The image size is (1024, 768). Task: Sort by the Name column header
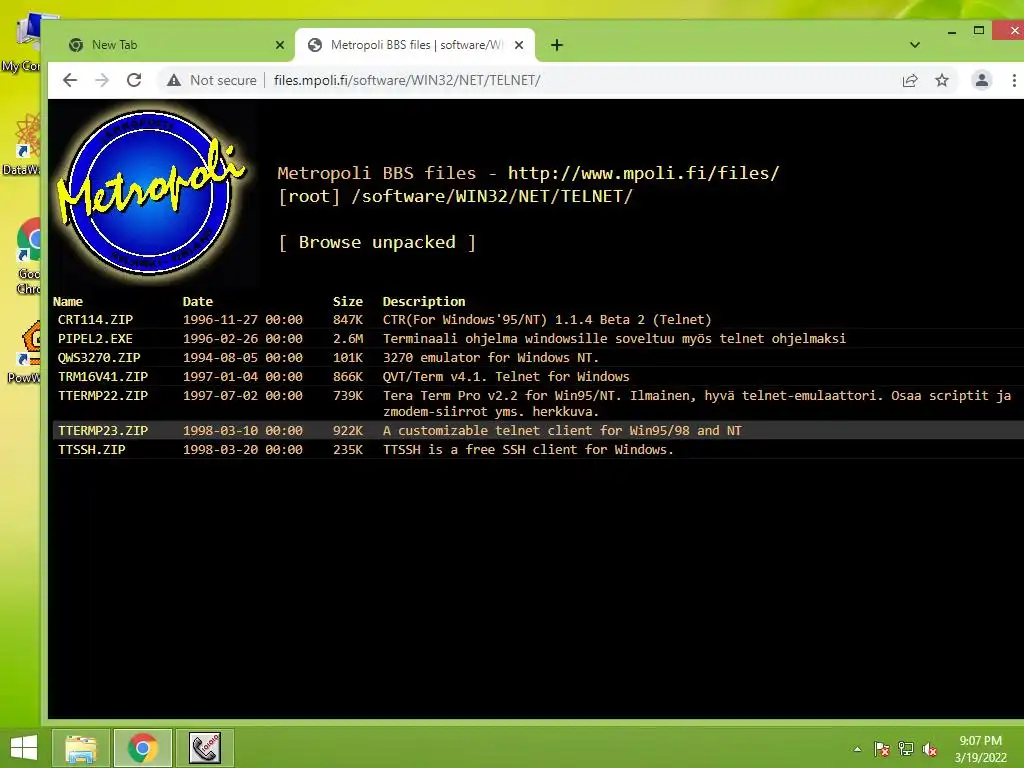click(68, 302)
